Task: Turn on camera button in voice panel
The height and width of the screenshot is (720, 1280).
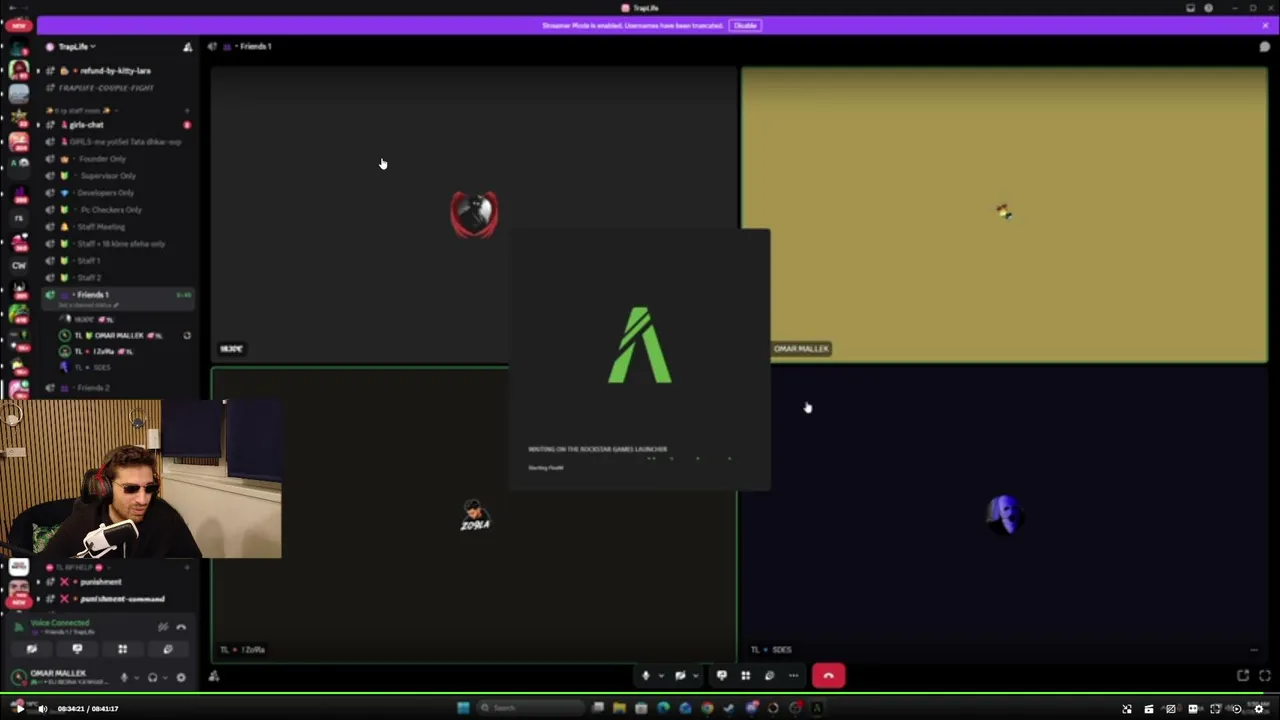Action: (32, 649)
